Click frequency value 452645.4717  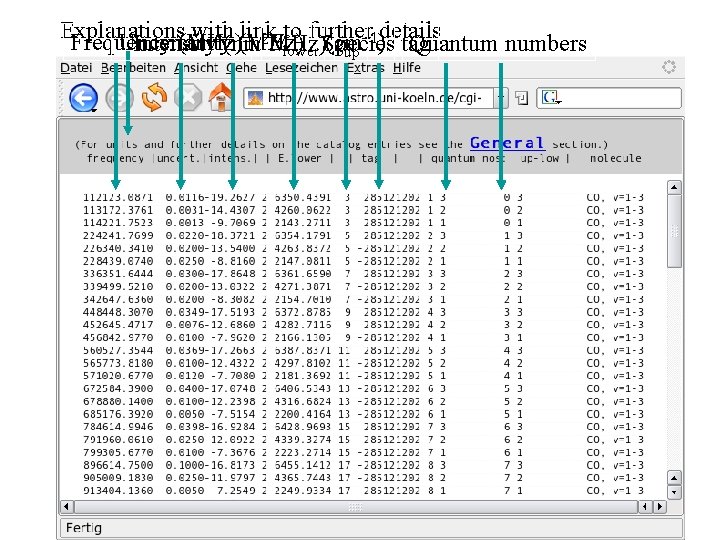point(118,325)
